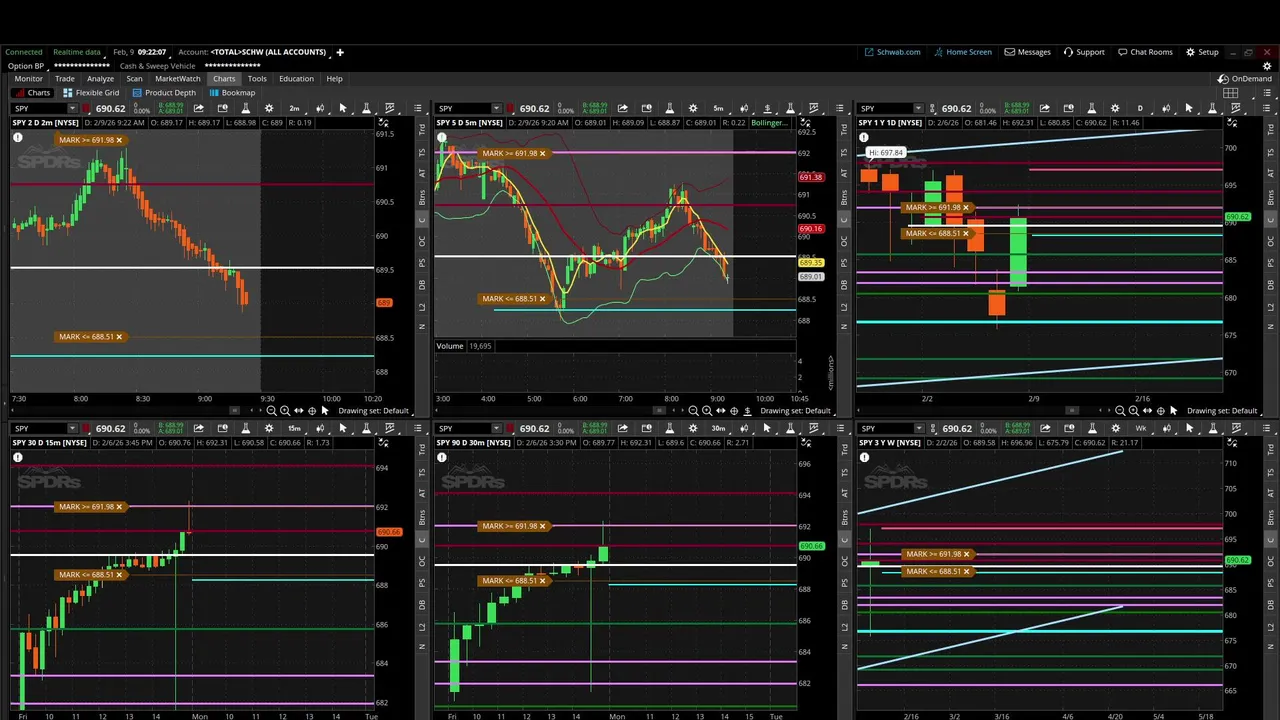
Task: Toggle the L2 sidebar tab beside the 2m chart
Action: point(422,306)
